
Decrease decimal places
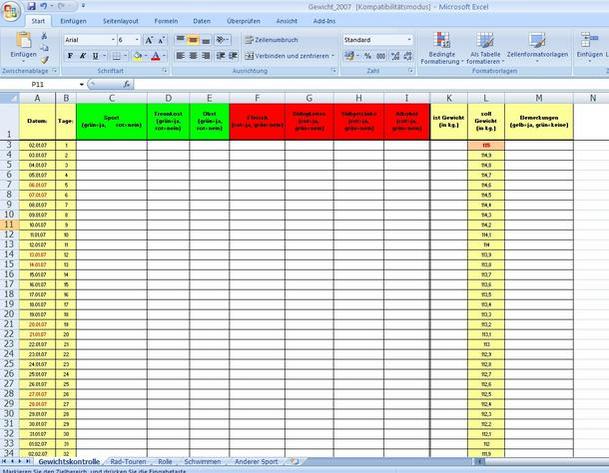pyautogui.click(x=408, y=56)
